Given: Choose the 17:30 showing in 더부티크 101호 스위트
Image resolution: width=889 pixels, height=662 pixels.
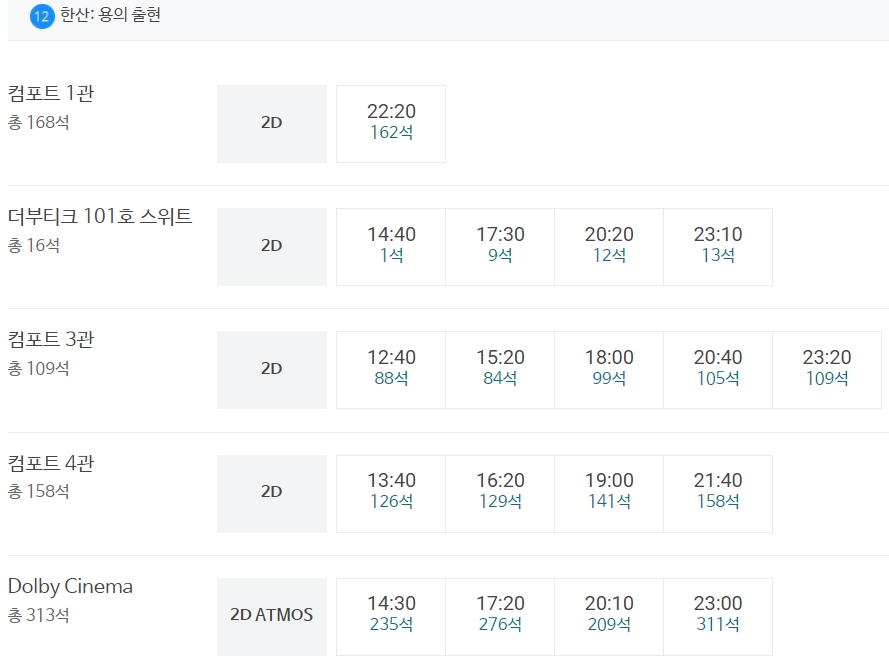Looking at the screenshot, I should pos(500,247).
